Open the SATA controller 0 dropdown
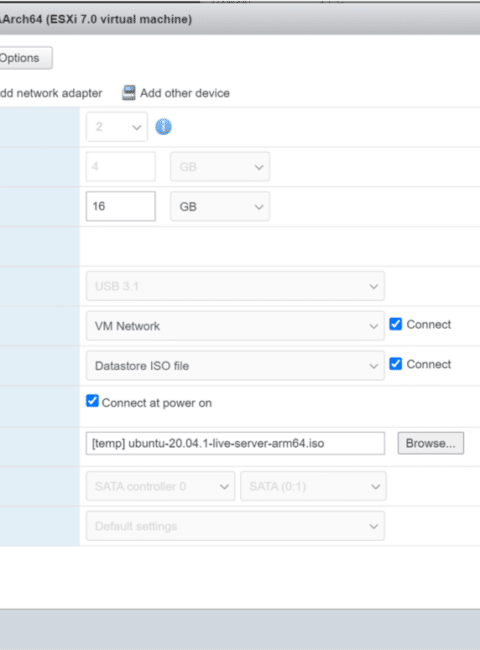 coord(160,486)
